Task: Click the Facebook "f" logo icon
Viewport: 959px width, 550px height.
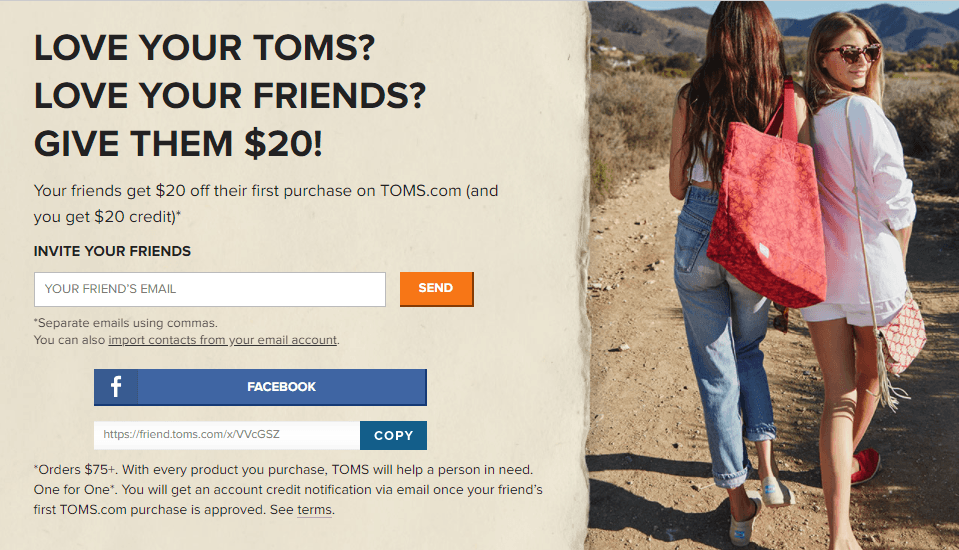Action: 116,387
